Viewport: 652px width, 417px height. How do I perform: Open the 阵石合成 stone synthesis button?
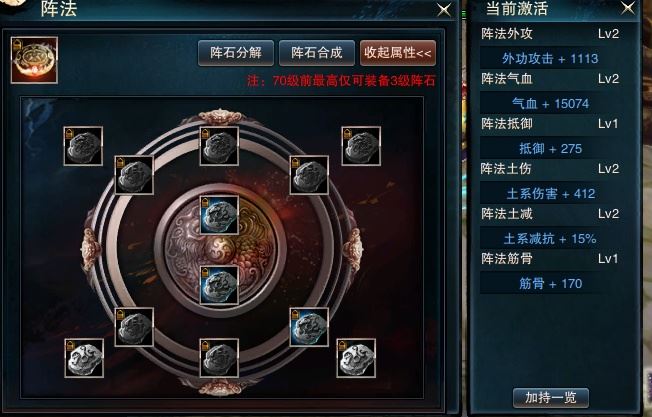(x=317, y=53)
